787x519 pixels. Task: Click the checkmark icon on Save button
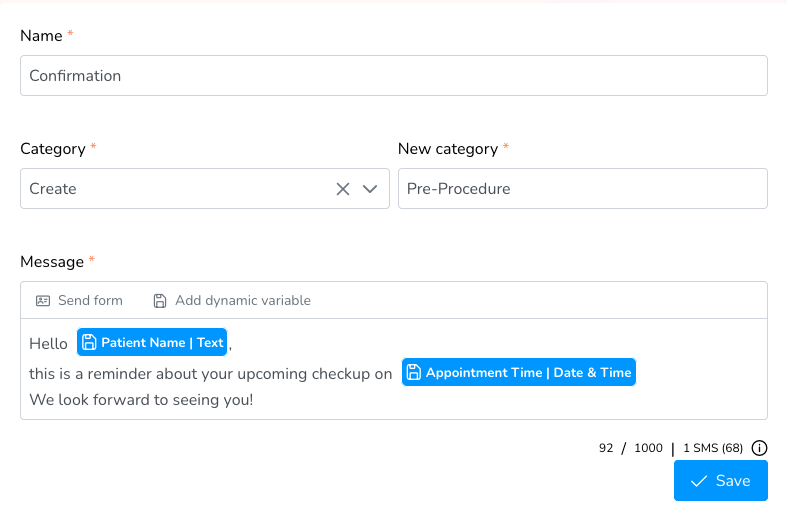coord(699,481)
